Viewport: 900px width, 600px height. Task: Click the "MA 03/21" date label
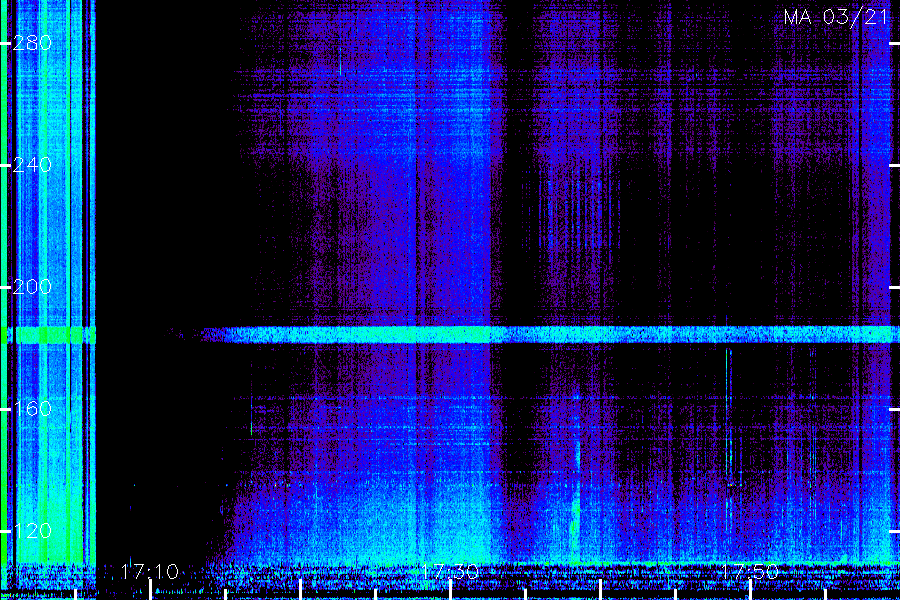click(x=836, y=17)
